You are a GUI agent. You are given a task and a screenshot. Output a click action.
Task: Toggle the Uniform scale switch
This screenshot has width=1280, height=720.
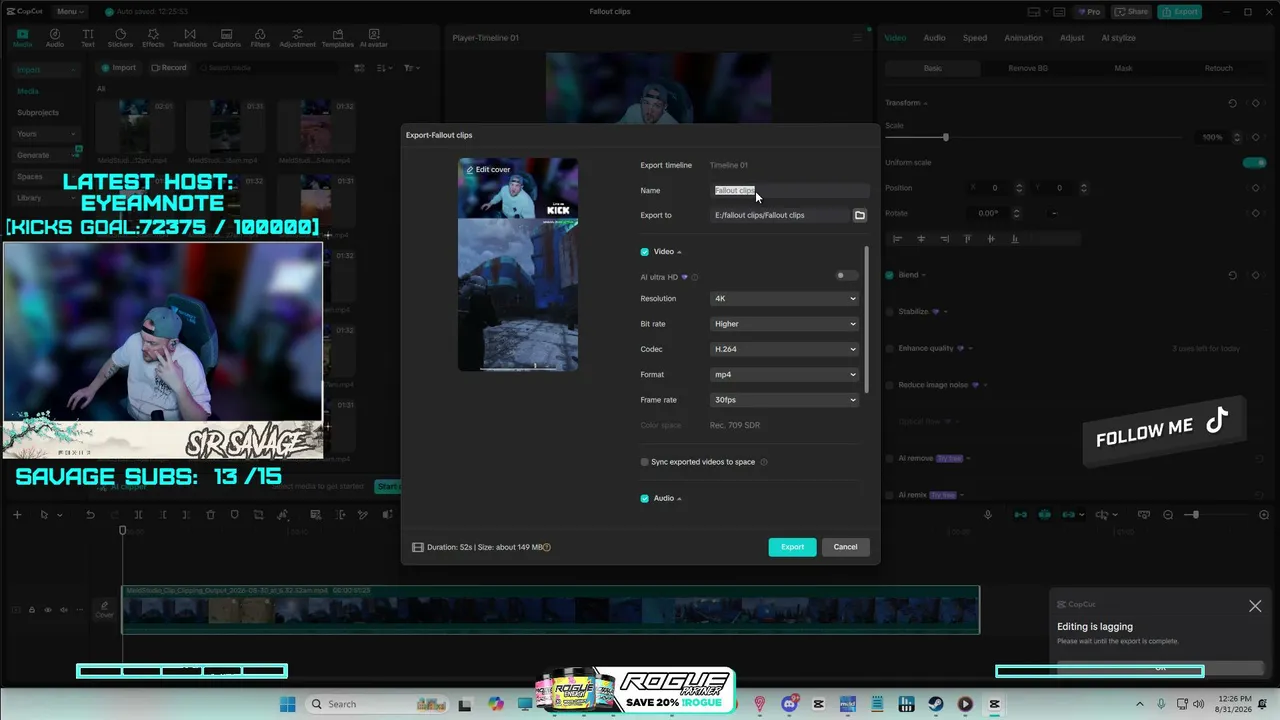click(x=1254, y=163)
